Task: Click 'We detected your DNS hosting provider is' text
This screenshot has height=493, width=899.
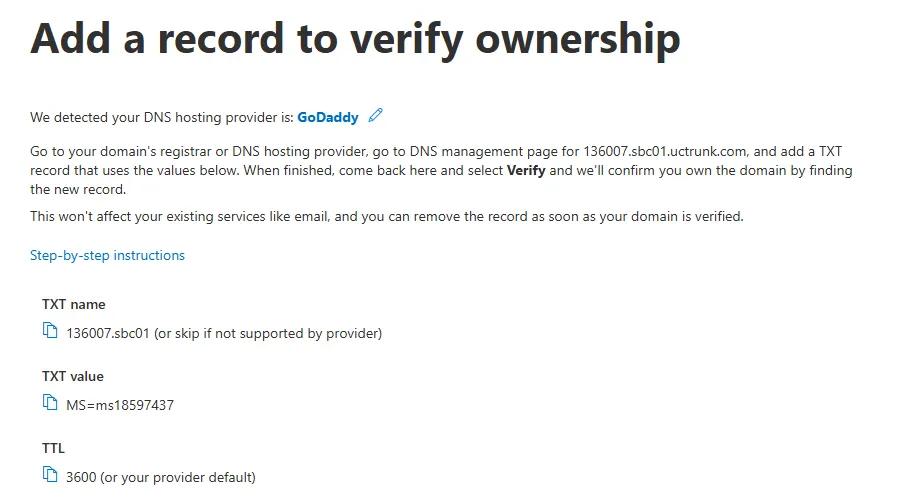Action: [x=162, y=117]
